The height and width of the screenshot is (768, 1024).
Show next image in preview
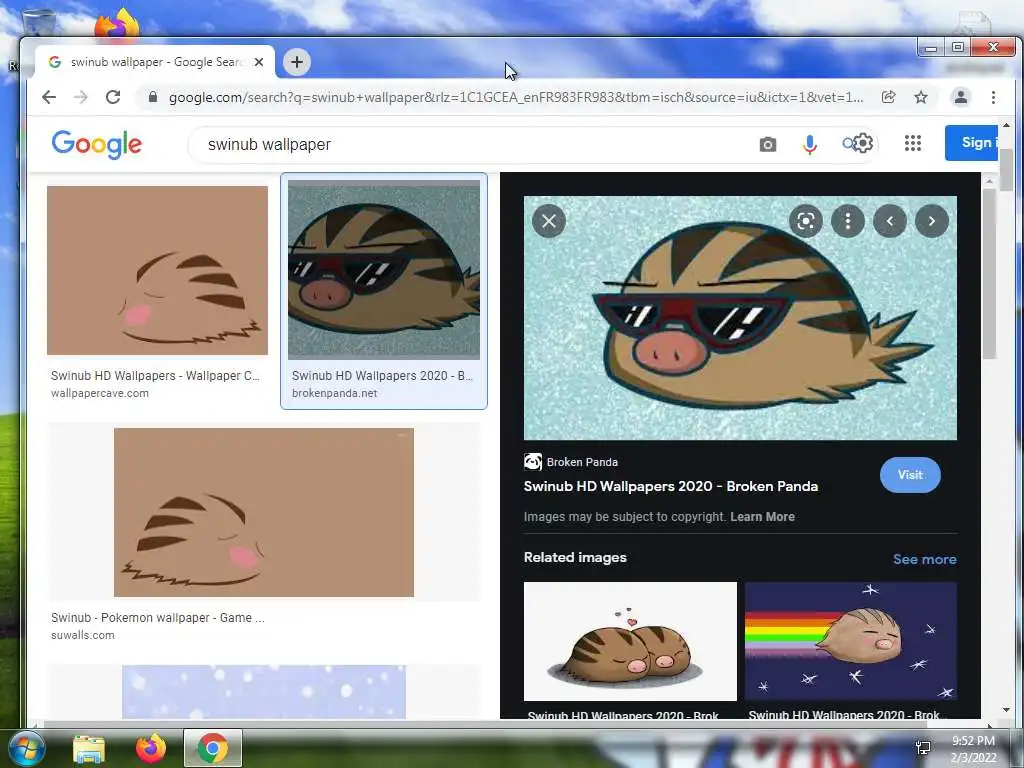[x=932, y=221]
